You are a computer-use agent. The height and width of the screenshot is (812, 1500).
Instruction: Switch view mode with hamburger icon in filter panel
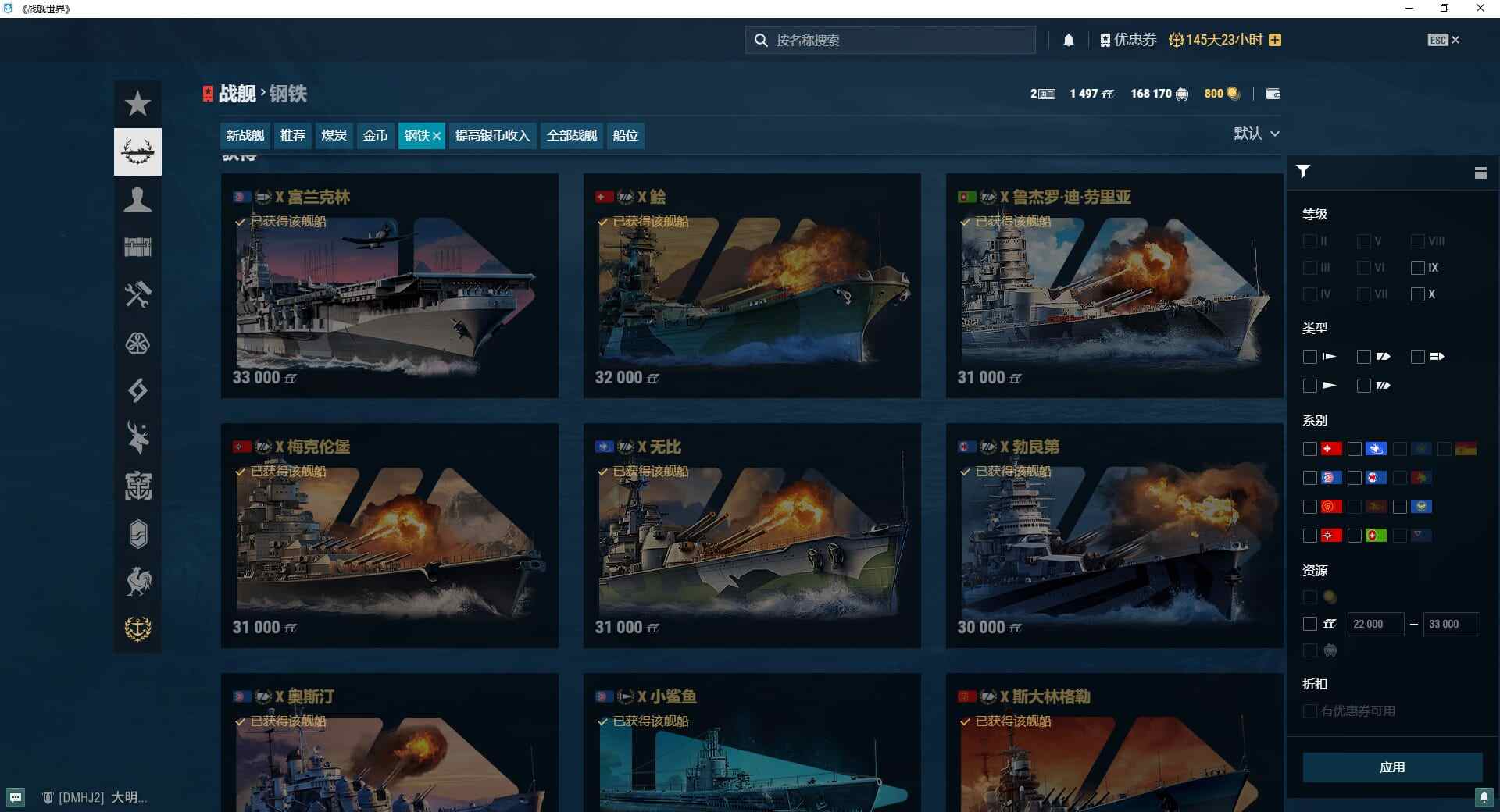pyautogui.click(x=1481, y=172)
